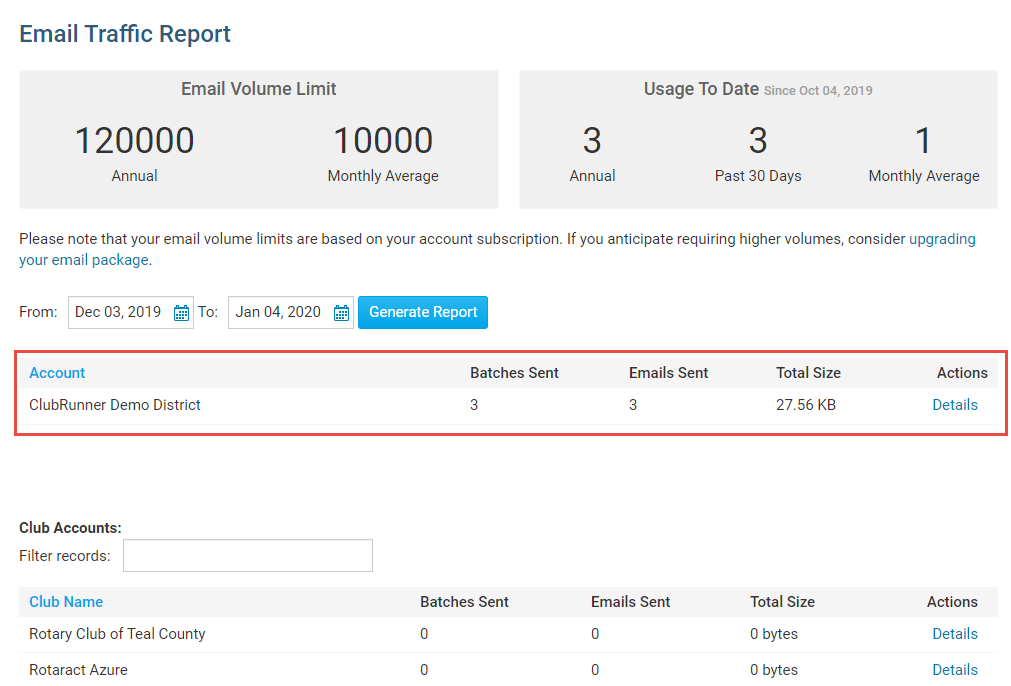This screenshot has height=686, width=1011.
Task: Focus the Filter records text box
Action: (x=247, y=556)
